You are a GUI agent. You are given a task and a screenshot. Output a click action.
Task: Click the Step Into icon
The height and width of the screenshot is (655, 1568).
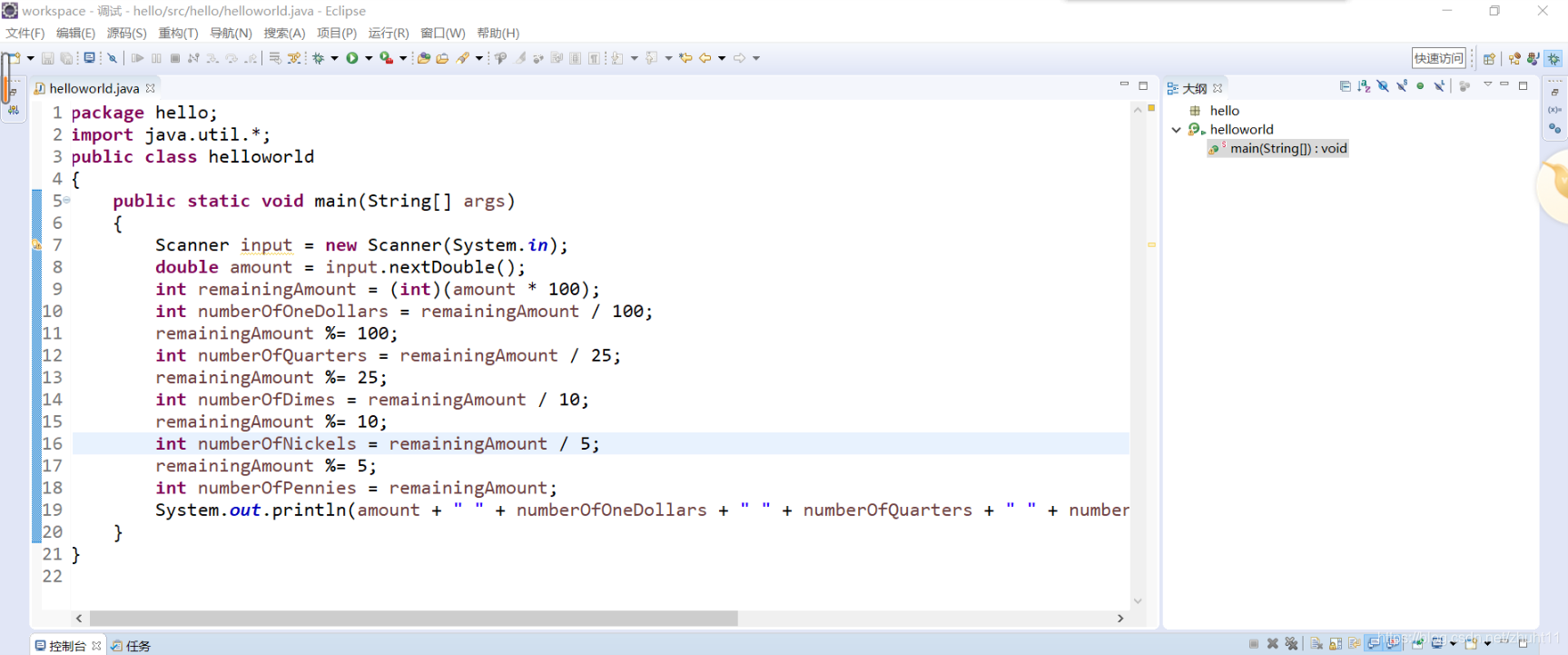point(212,58)
